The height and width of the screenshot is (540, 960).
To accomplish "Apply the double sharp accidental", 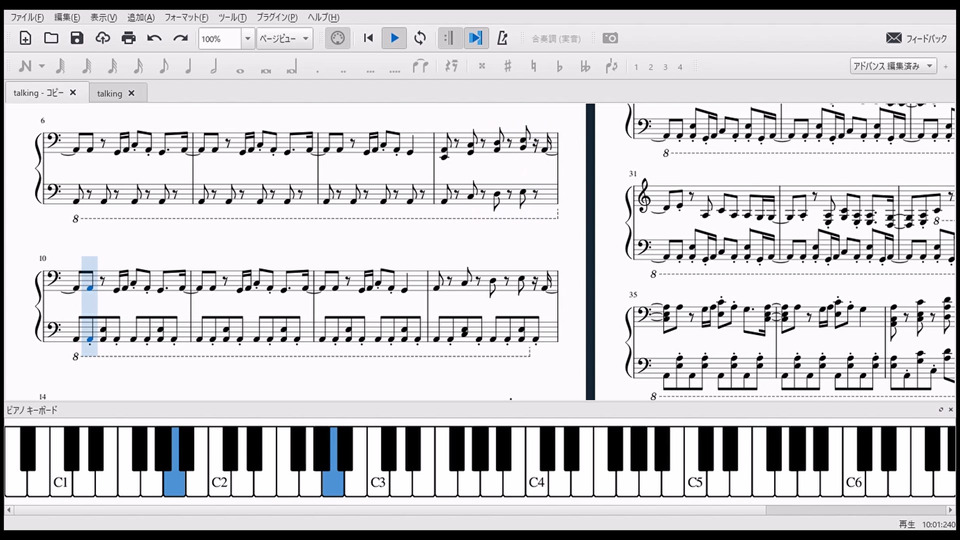I will coord(482,66).
